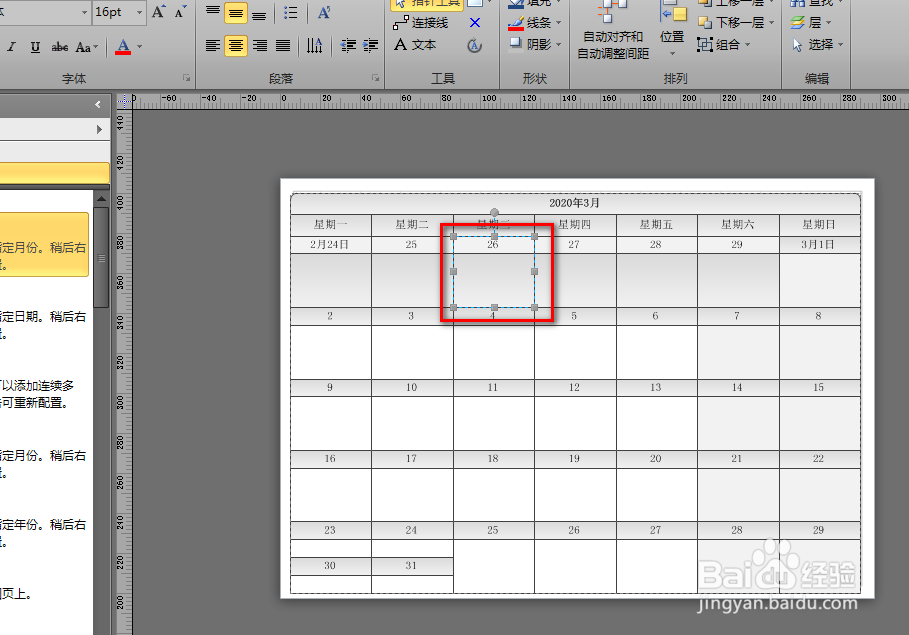Select the 3月1日 date cell
This screenshot has height=635, width=909.
pos(818,245)
